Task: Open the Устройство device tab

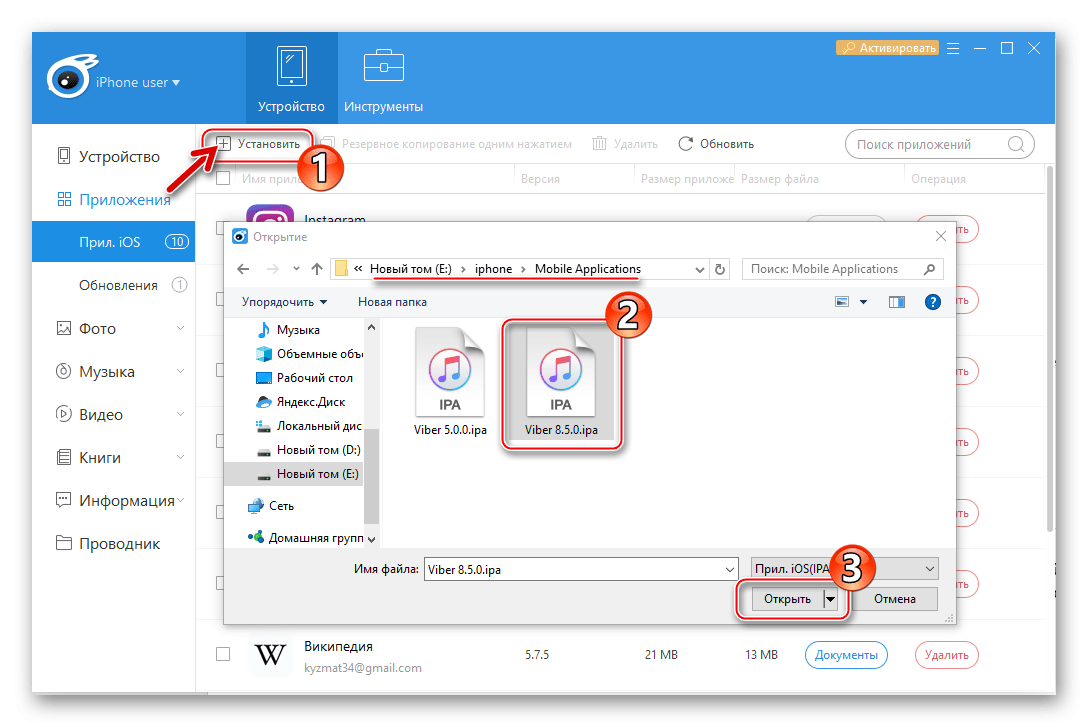Action: coord(291,78)
